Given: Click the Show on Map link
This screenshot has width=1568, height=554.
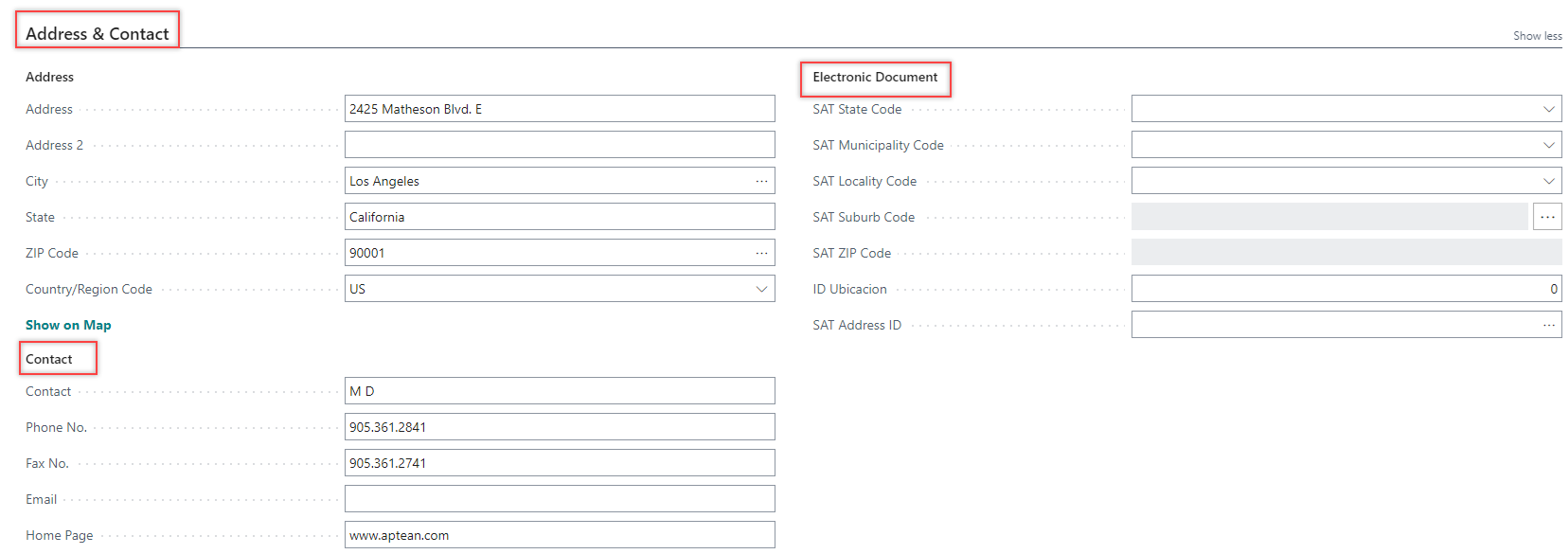Looking at the screenshot, I should tap(68, 325).
